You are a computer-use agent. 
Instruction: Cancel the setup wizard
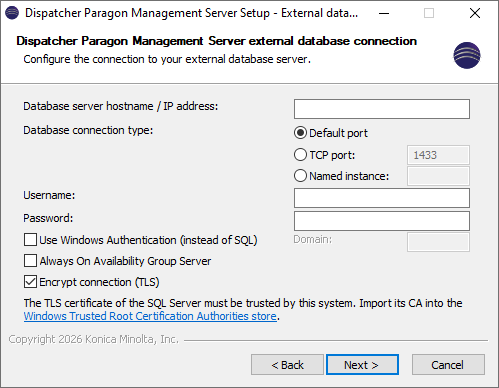[x=448, y=365]
